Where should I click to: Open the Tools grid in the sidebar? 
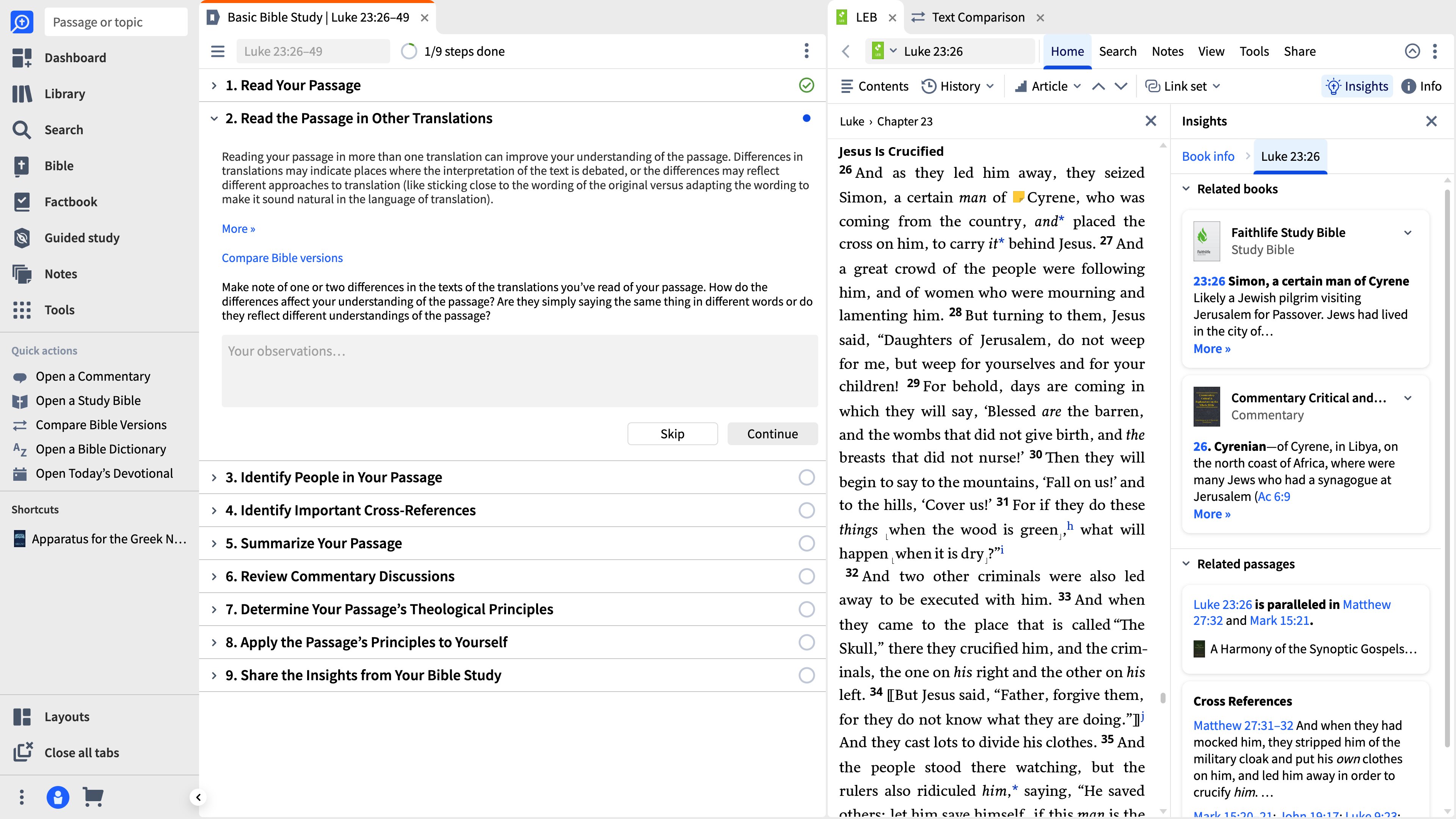coord(22,310)
